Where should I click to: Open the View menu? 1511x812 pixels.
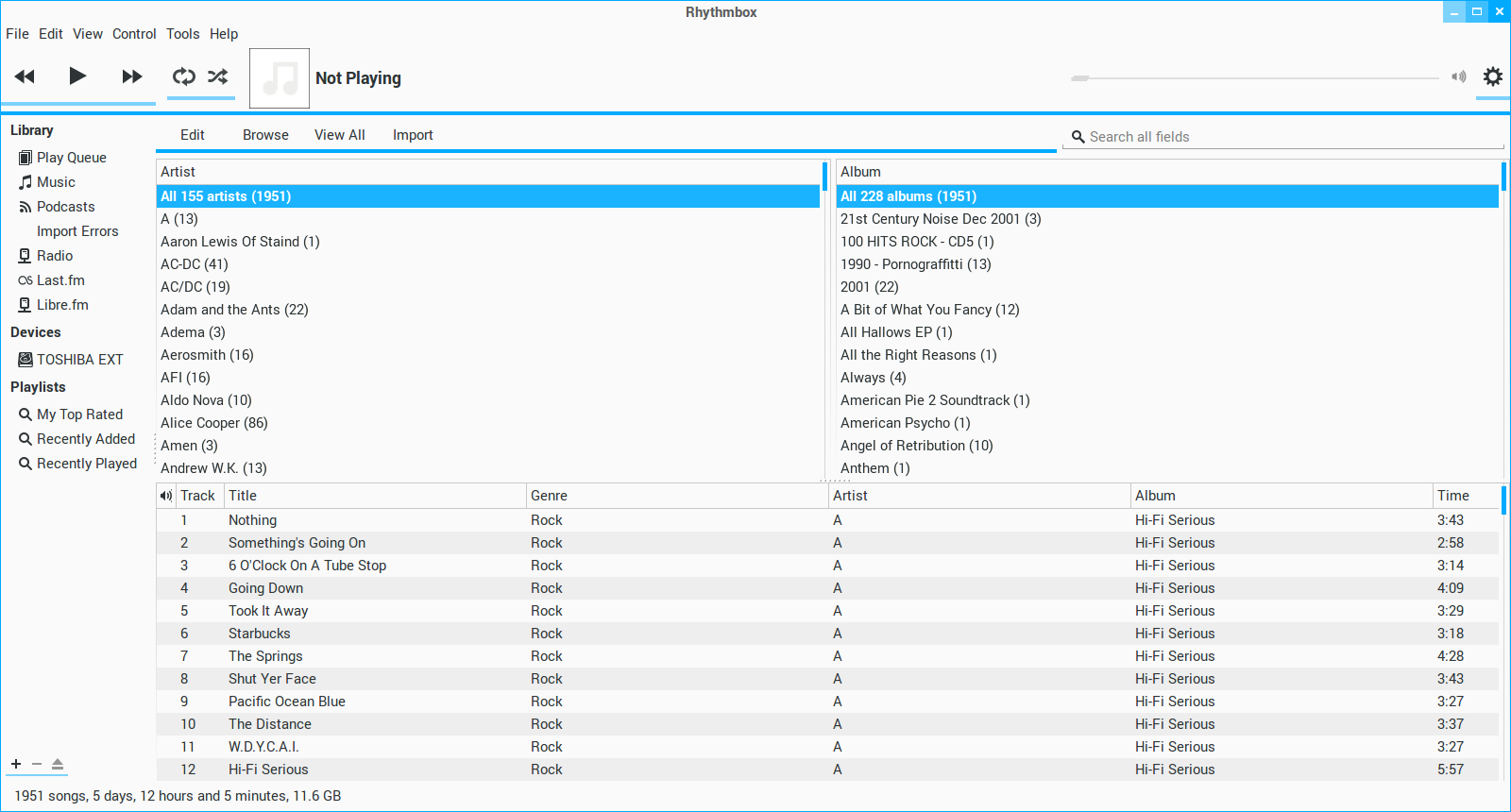click(x=88, y=34)
